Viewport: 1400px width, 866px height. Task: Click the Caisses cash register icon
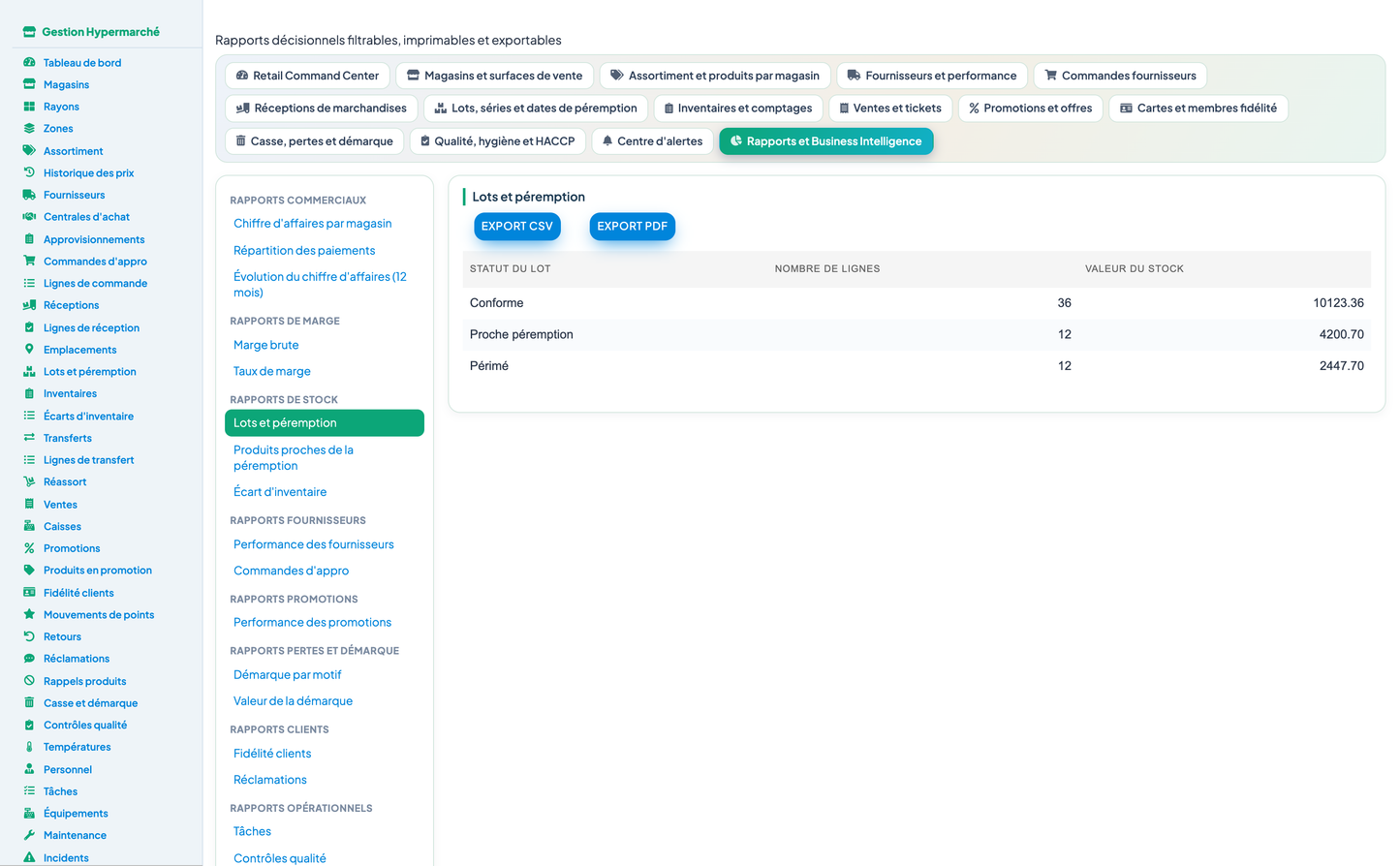(29, 526)
